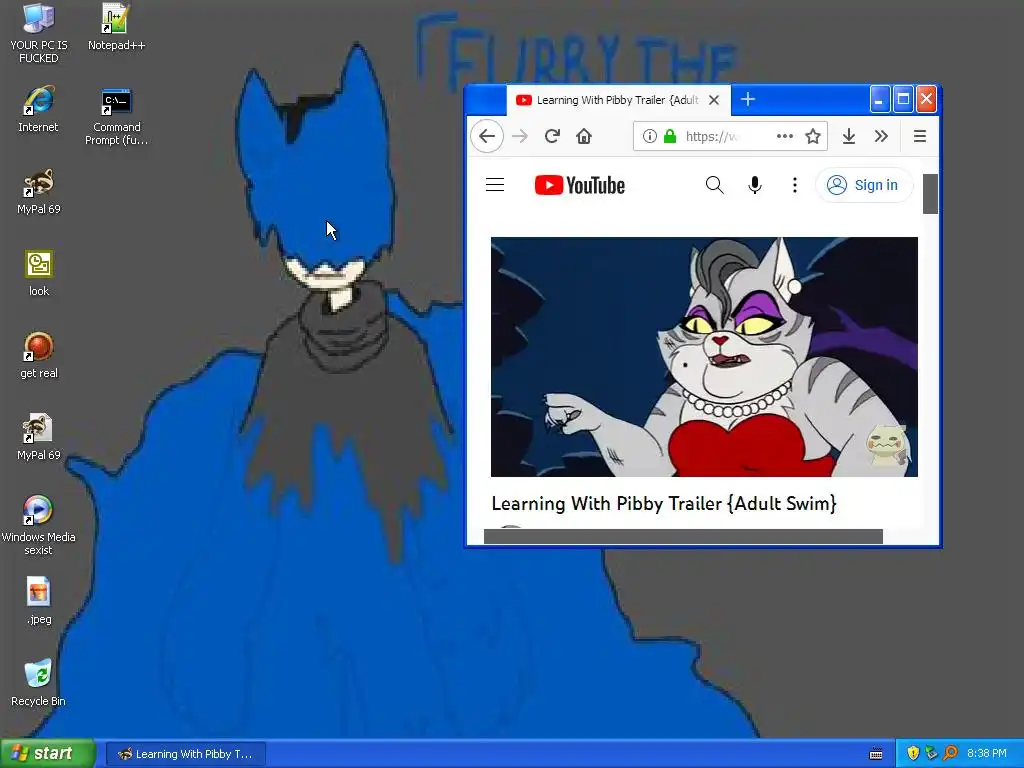Open YouTube settings three-dot menu
The height and width of the screenshot is (768, 1024).
pos(795,185)
